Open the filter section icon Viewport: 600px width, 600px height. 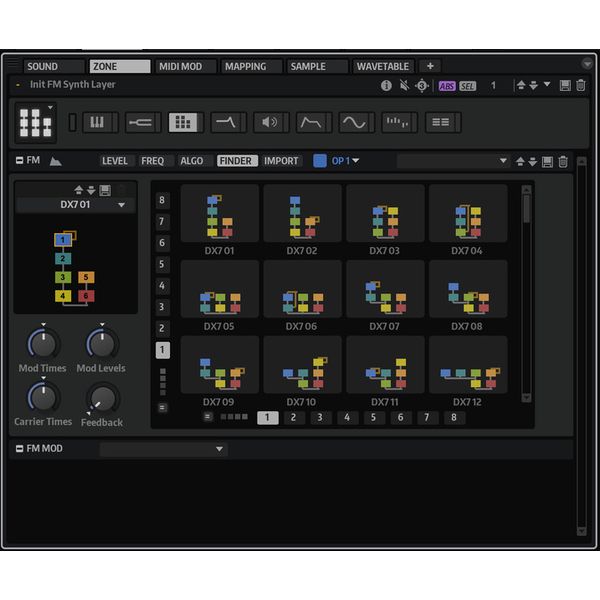(x=227, y=122)
